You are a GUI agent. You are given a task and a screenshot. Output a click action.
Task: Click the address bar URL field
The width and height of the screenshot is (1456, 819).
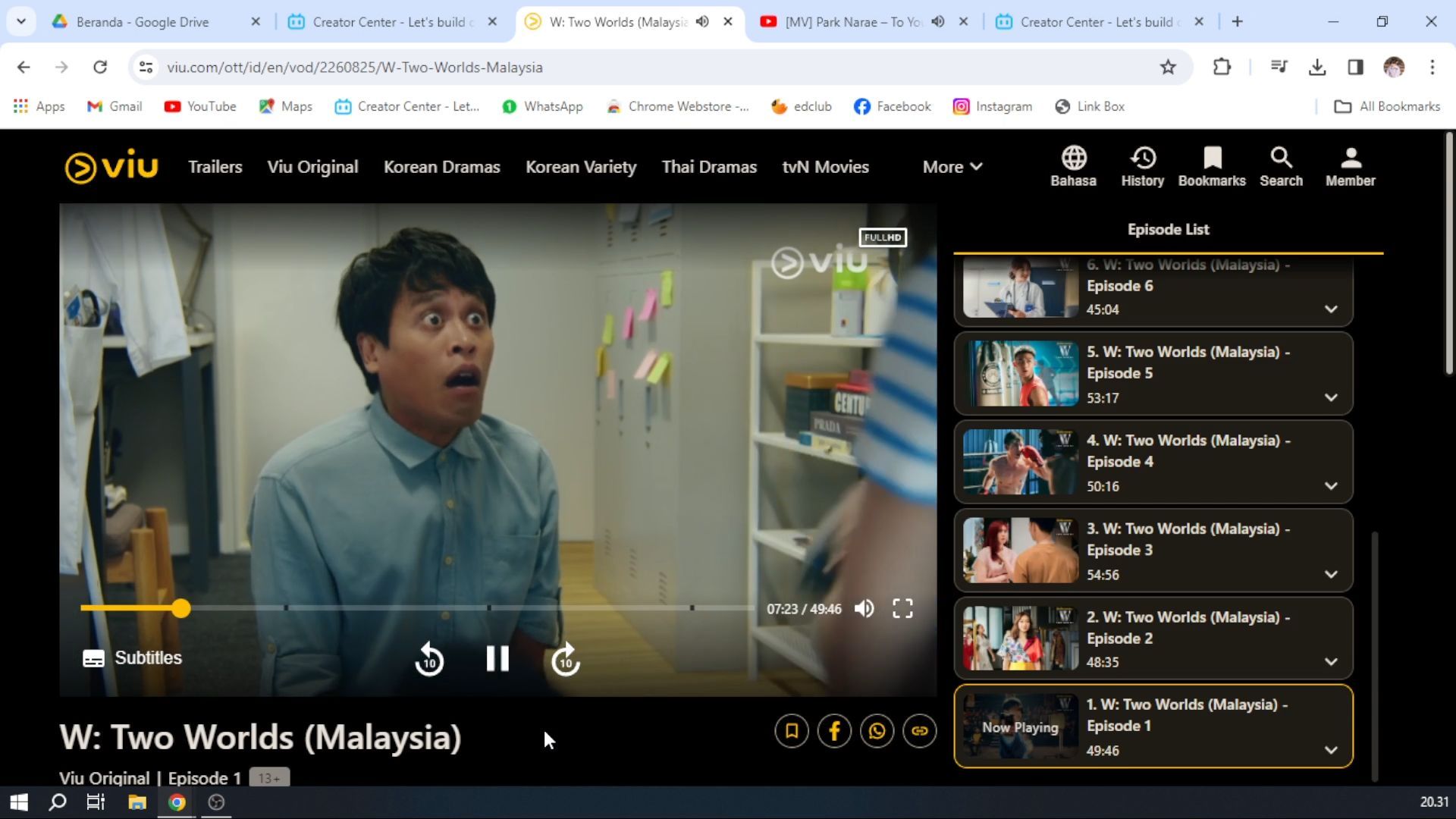coord(652,67)
